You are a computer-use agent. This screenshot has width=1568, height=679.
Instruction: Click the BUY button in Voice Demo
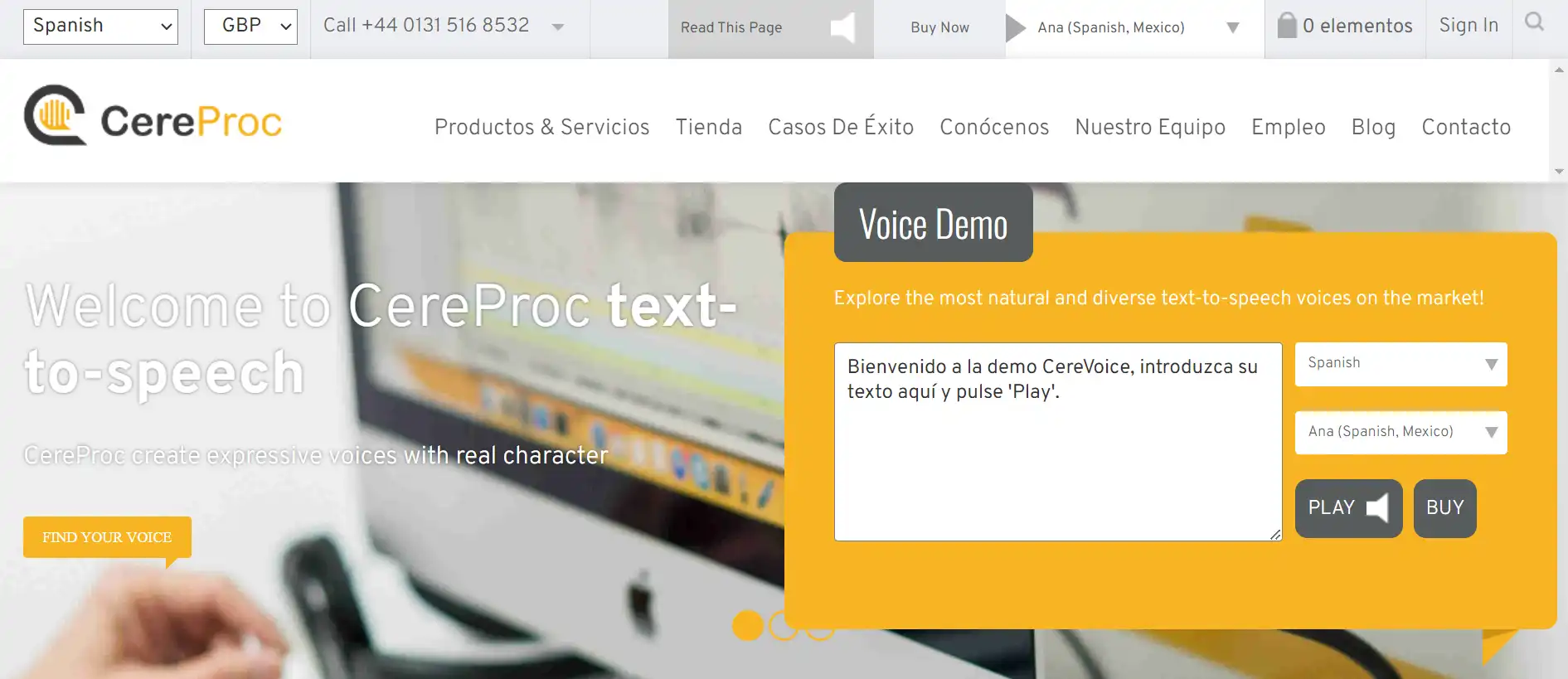[1444, 508]
